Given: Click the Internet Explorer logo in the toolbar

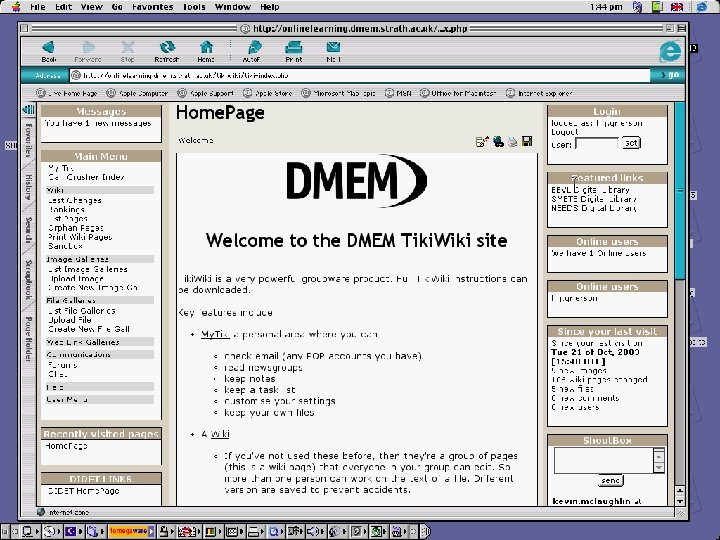Looking at the screenshot, I should tap(670, 51).
